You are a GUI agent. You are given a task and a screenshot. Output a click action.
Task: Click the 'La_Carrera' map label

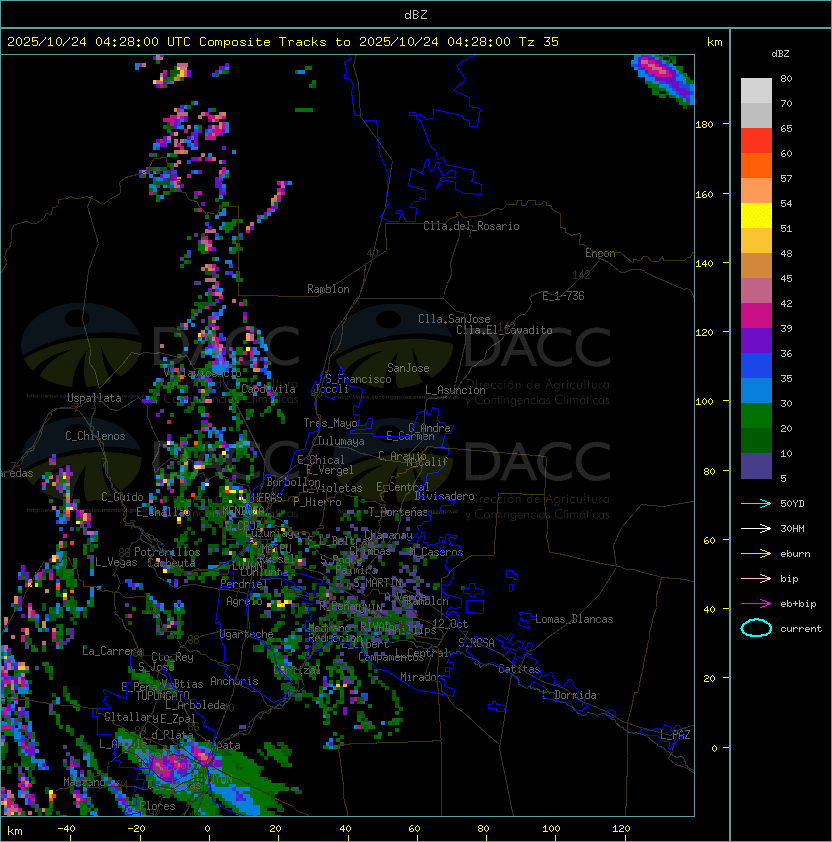click(112, 651)
